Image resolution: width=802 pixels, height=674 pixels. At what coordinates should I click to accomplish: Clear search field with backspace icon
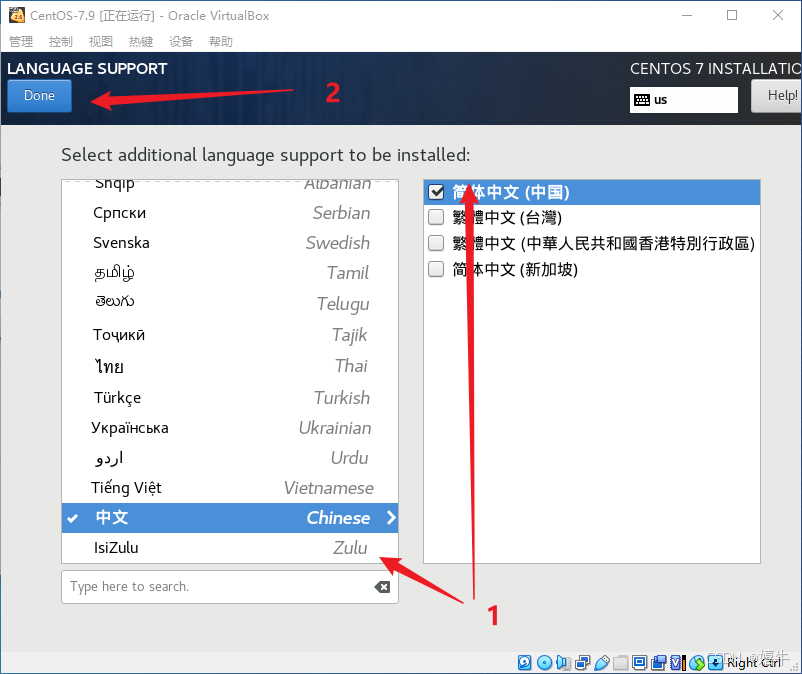[382, 587]
